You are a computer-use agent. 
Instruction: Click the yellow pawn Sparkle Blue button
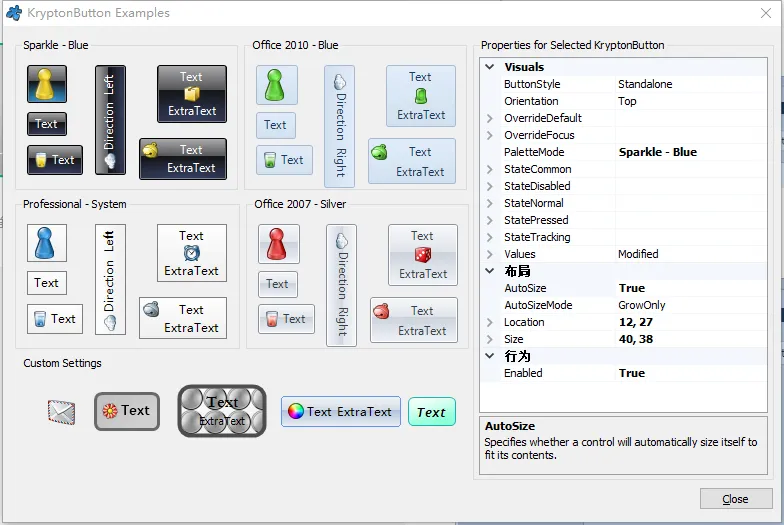click(47, 85)
